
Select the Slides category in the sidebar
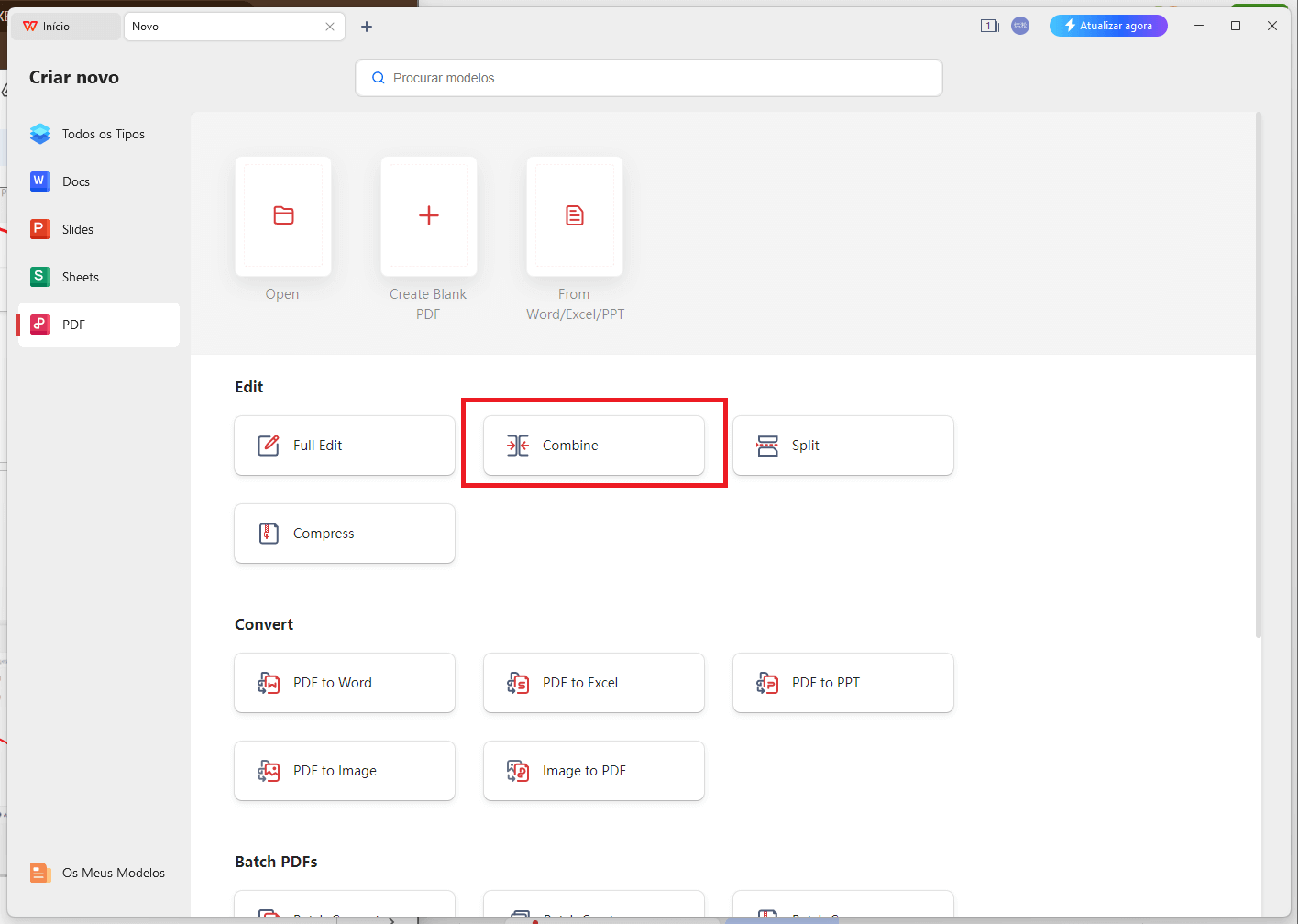coord(97,228)
